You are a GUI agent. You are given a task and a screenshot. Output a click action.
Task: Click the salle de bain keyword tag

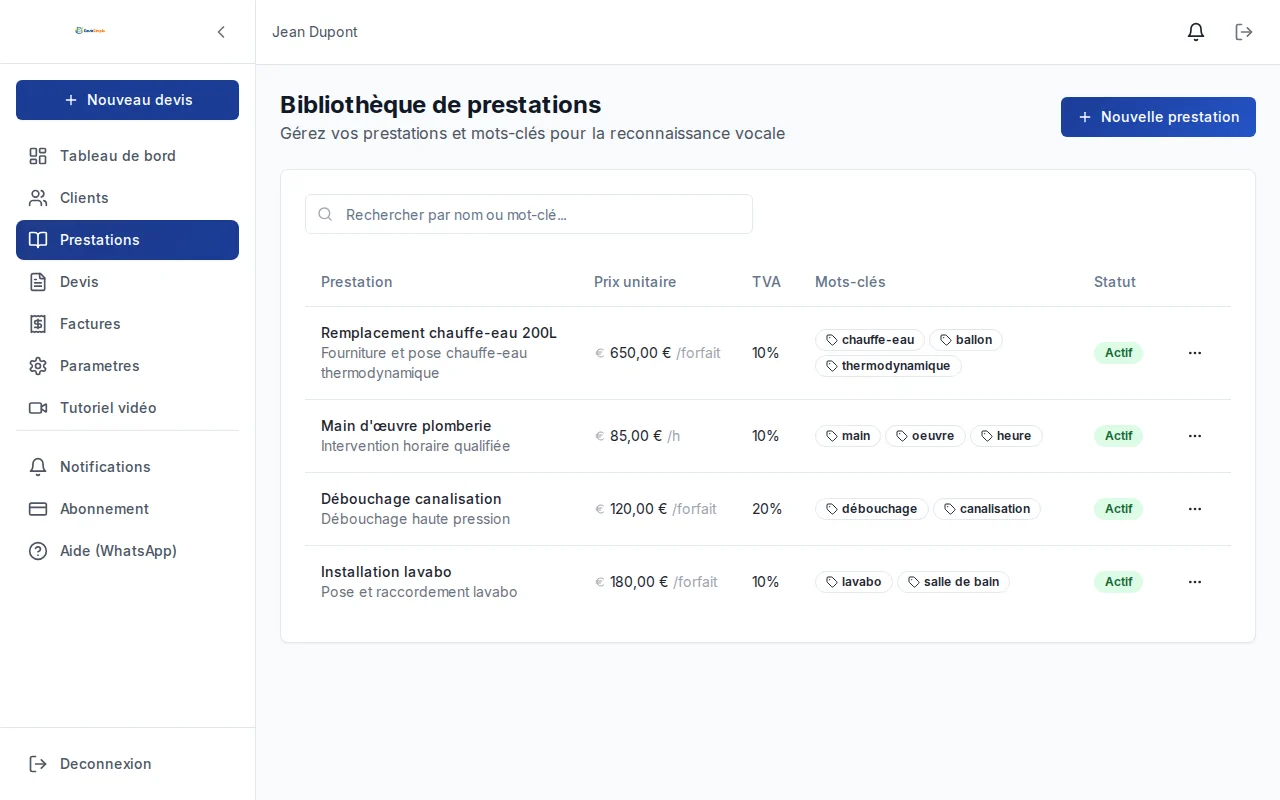[x=953, y=582]
